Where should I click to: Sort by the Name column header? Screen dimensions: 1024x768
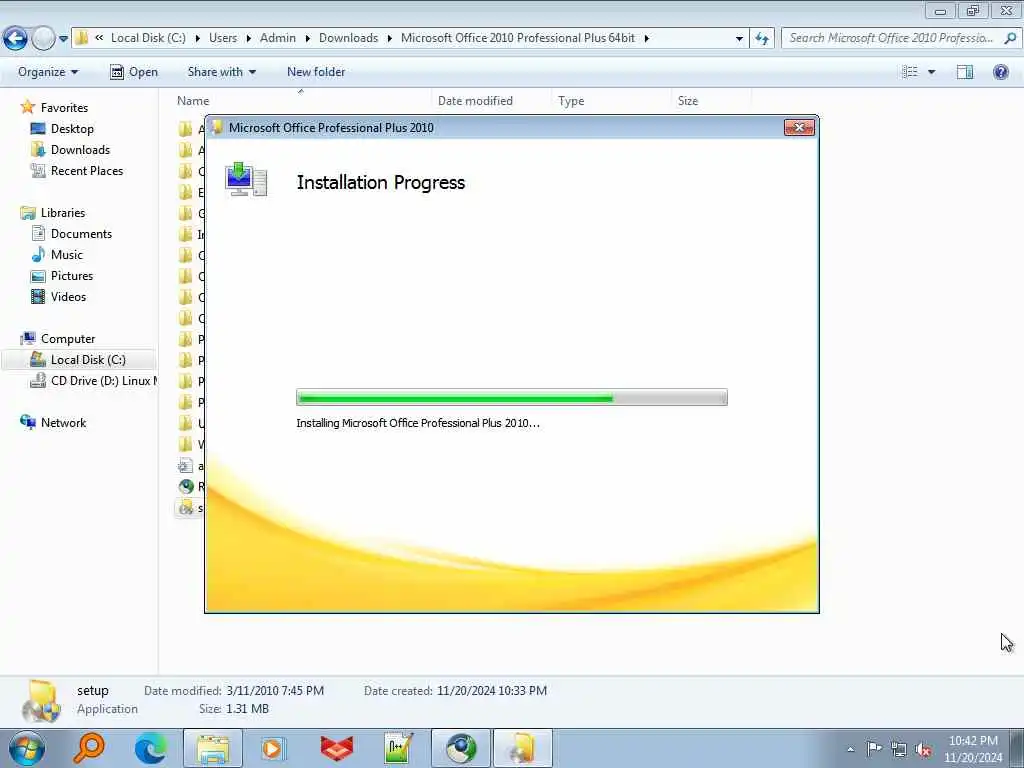(x=193, y=101)
